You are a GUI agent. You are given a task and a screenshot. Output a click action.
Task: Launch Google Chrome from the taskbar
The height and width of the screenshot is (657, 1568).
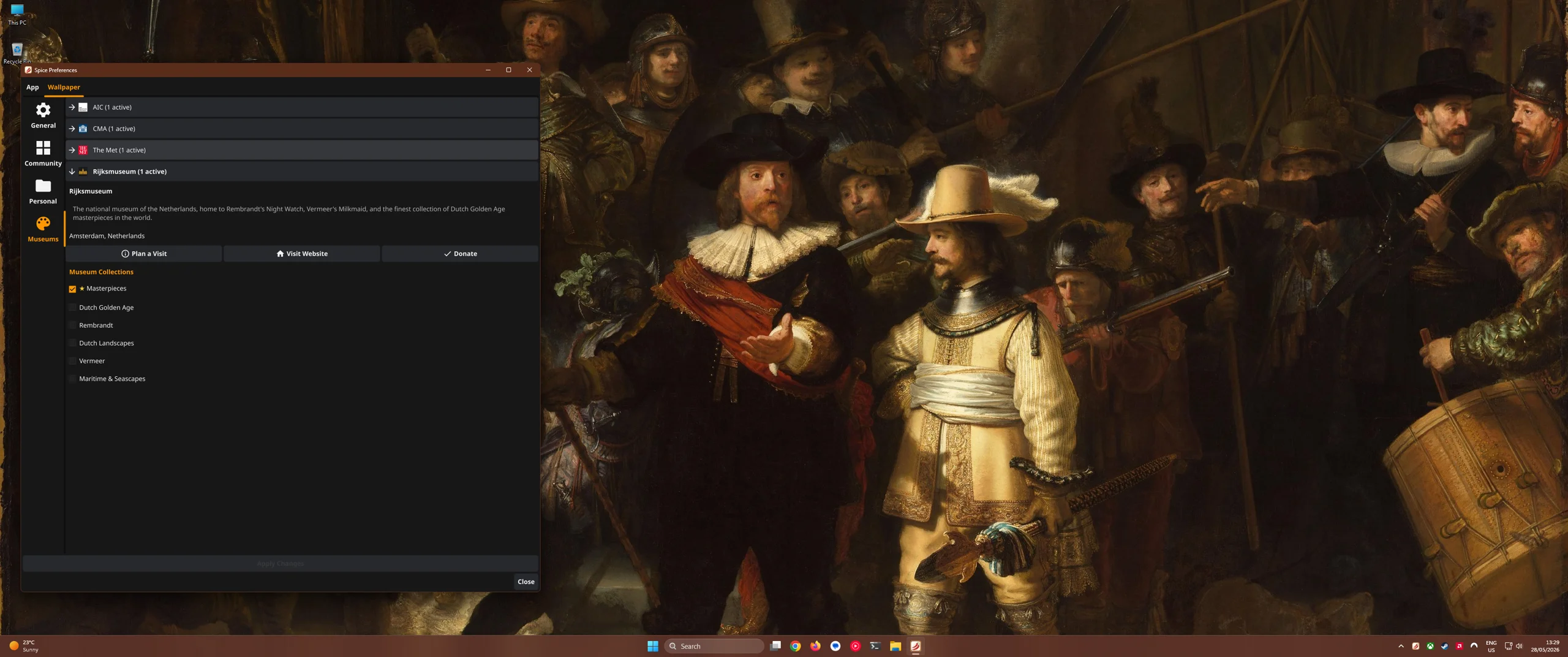[795, 646]
